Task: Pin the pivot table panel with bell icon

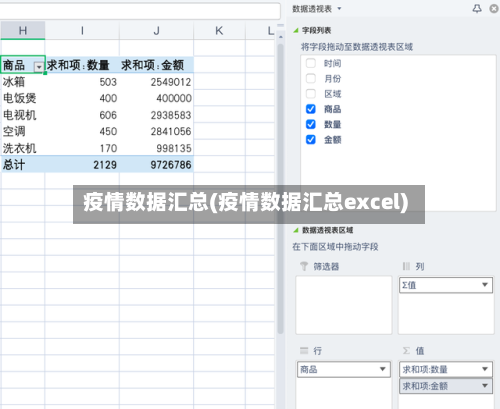Action: point(477,9)
